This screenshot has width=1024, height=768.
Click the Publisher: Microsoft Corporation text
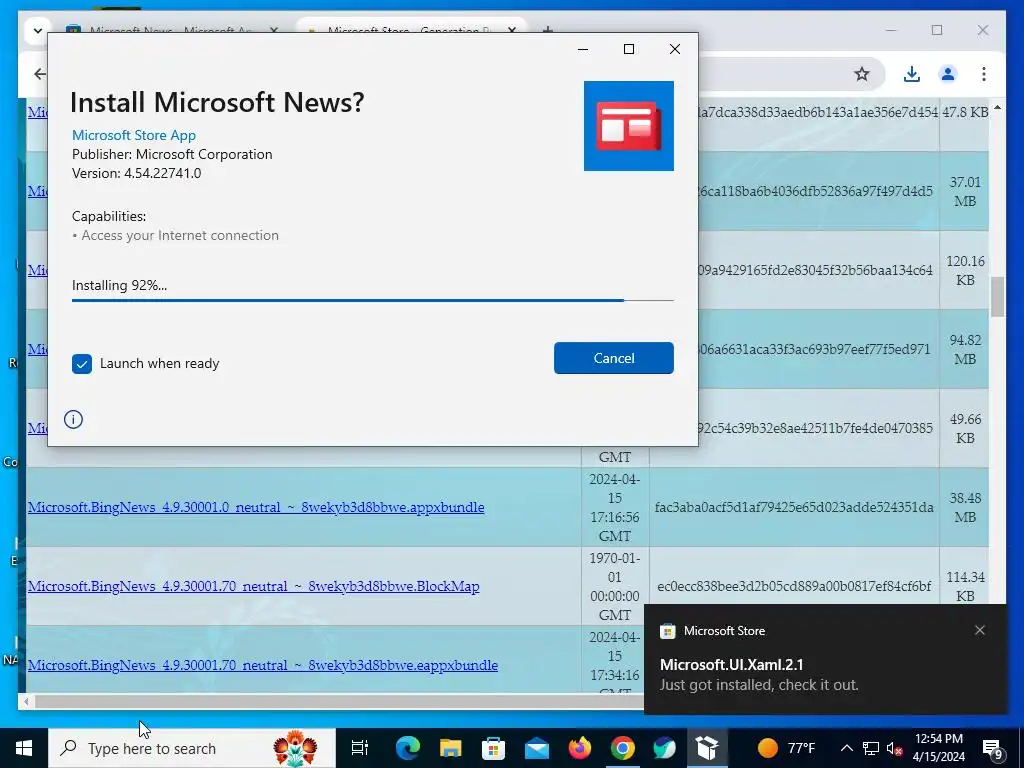point(172,154)
